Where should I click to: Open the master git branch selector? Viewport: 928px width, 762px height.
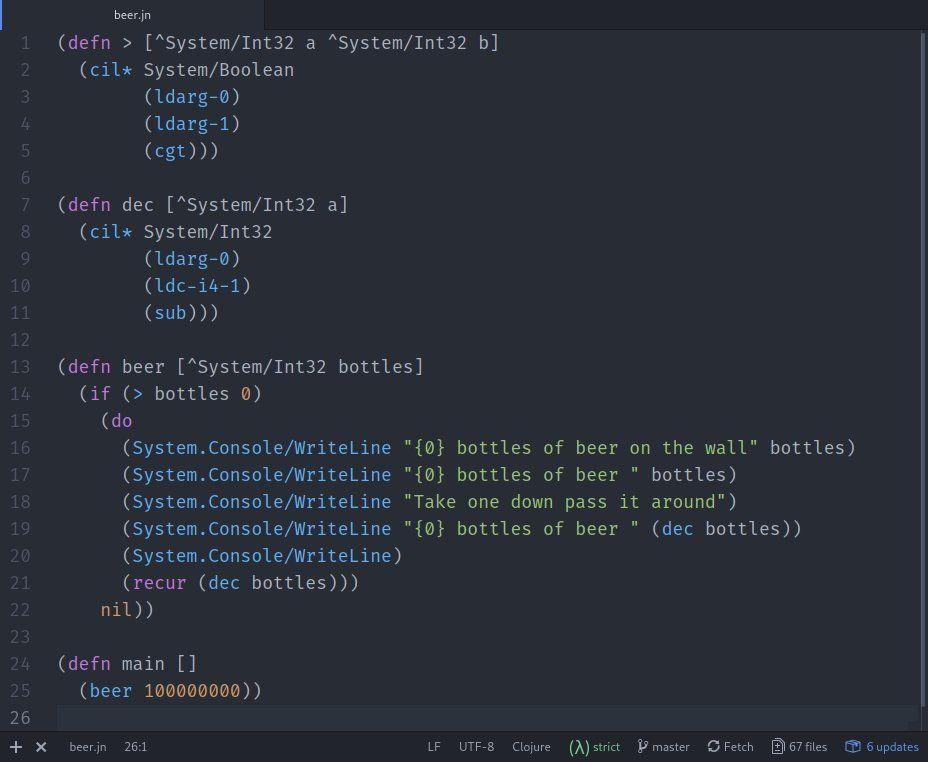click(663, 747)
